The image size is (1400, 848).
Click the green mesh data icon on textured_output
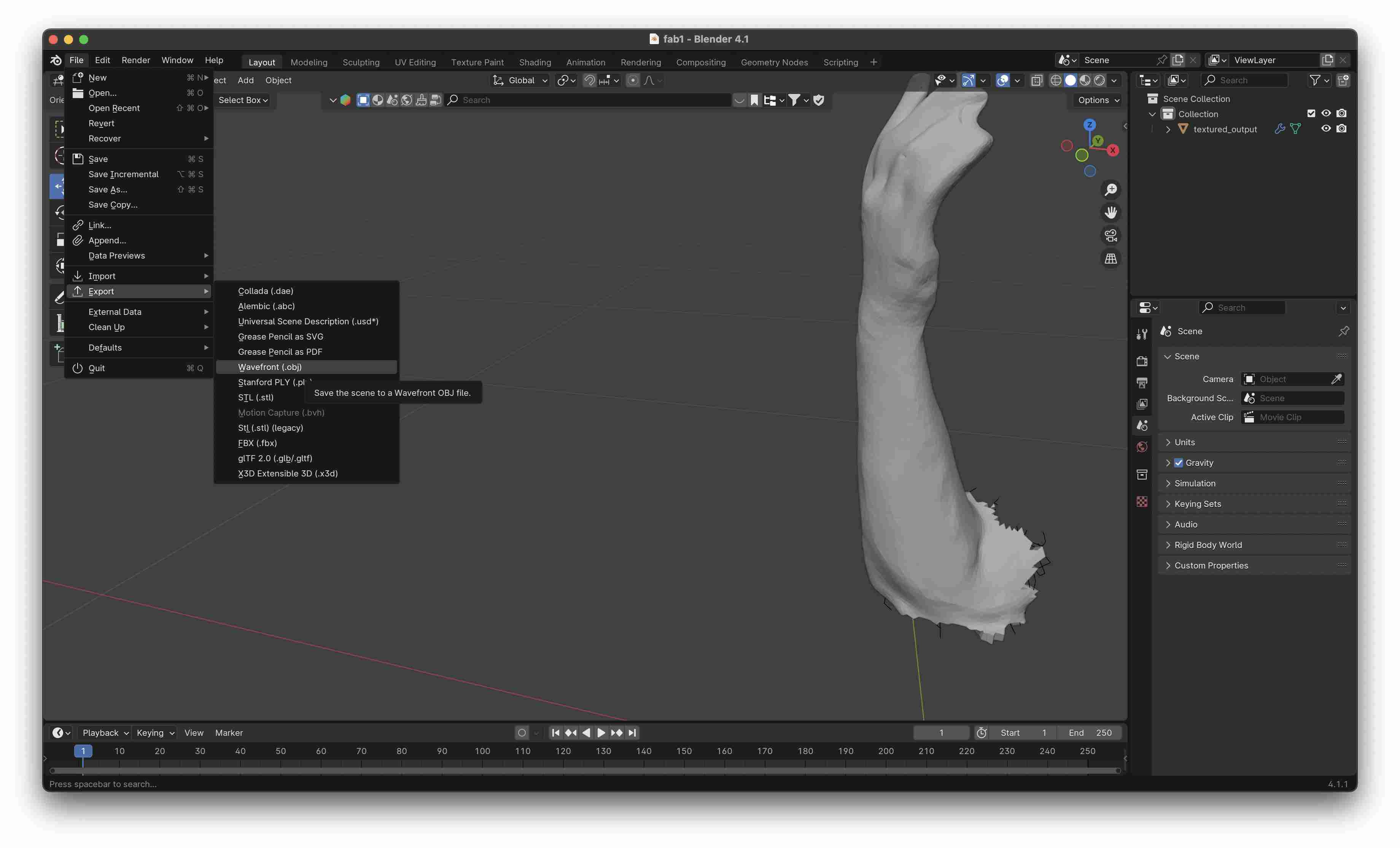pos(1295,129)
